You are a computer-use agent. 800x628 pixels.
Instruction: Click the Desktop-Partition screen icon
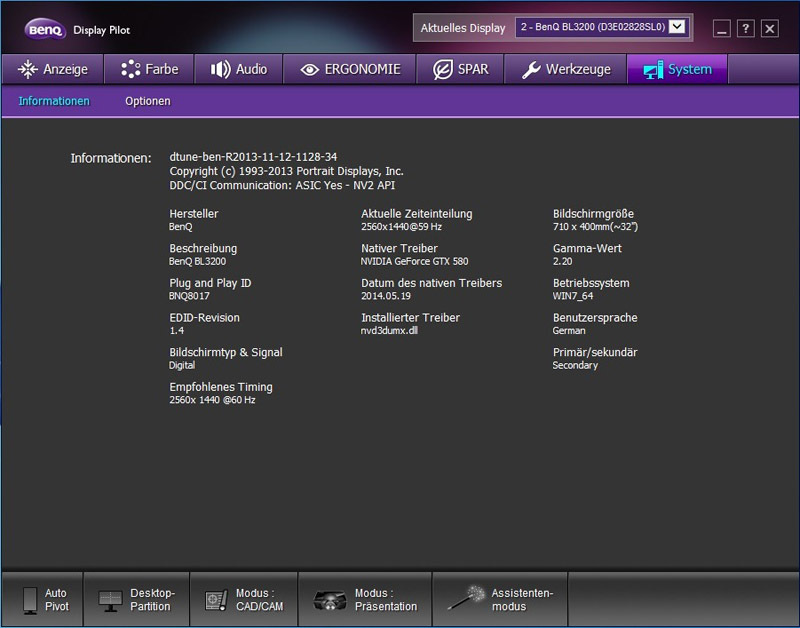tap(110, 600)
